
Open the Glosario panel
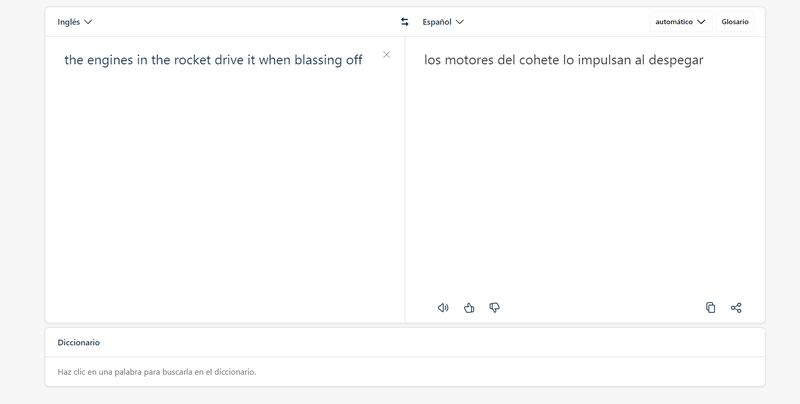(x=735, y=22)
